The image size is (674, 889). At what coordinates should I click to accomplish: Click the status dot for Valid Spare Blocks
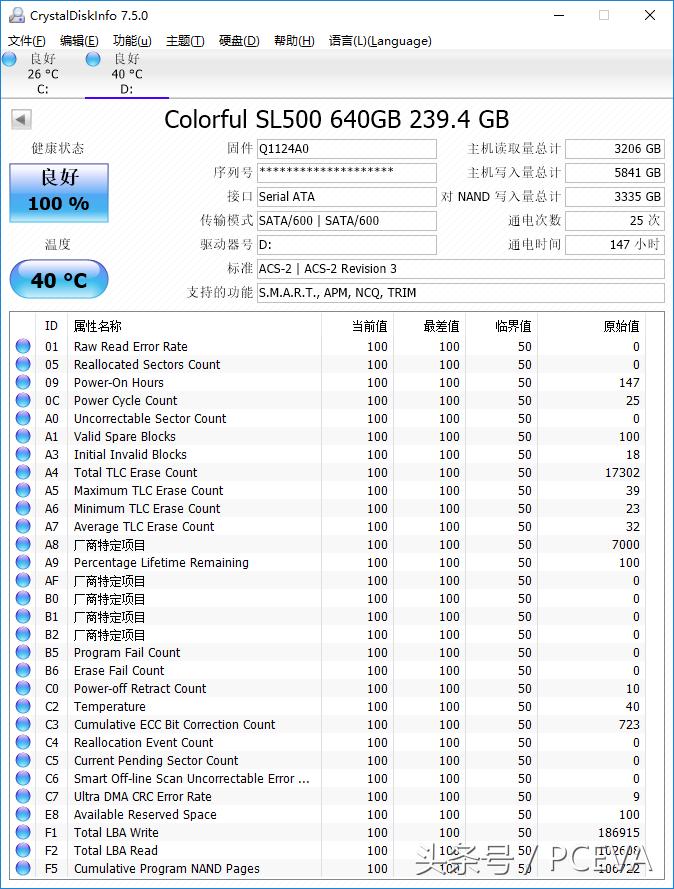click(x=23, y=436)
